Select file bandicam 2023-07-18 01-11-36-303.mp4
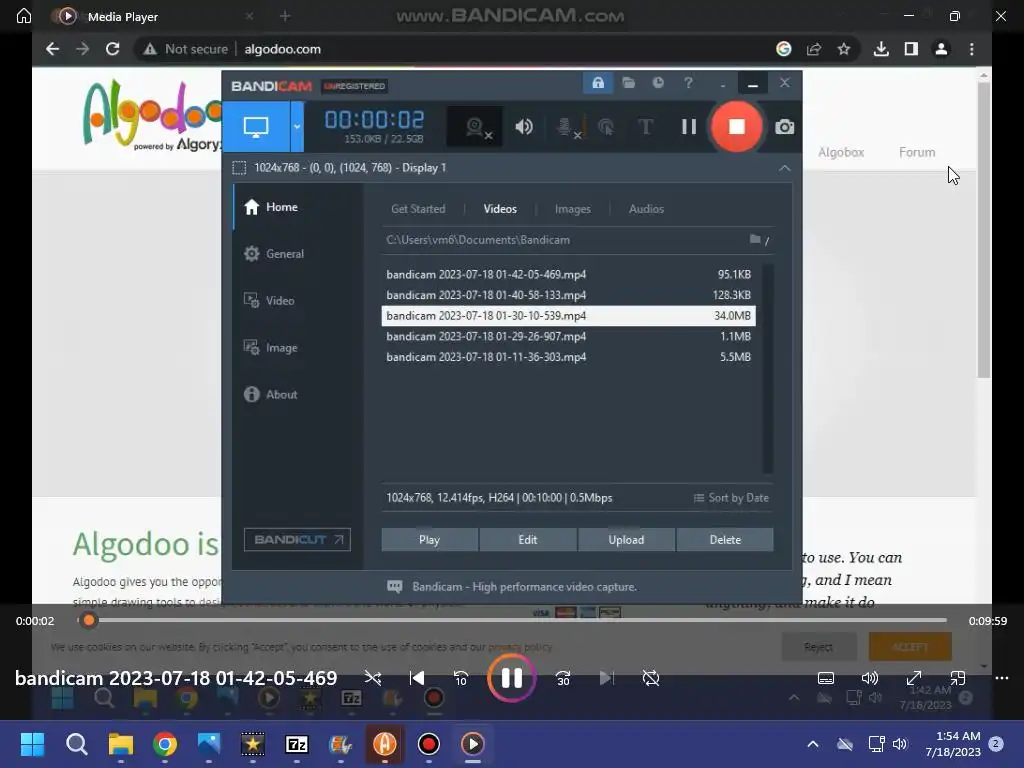 (x=568, y=357)
